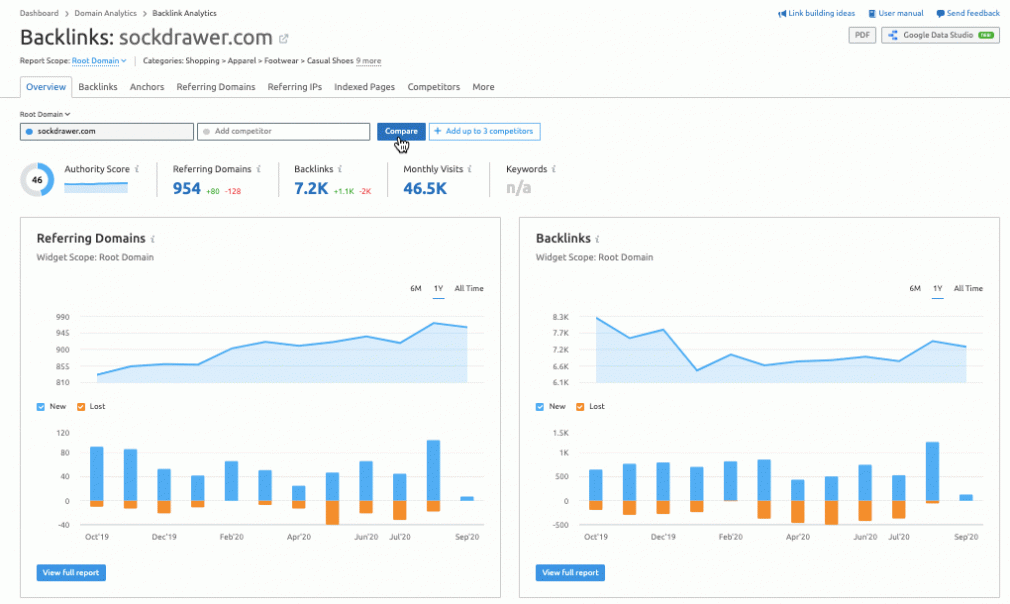
Task: Open Link building ideas link
Action: point(821,14)
